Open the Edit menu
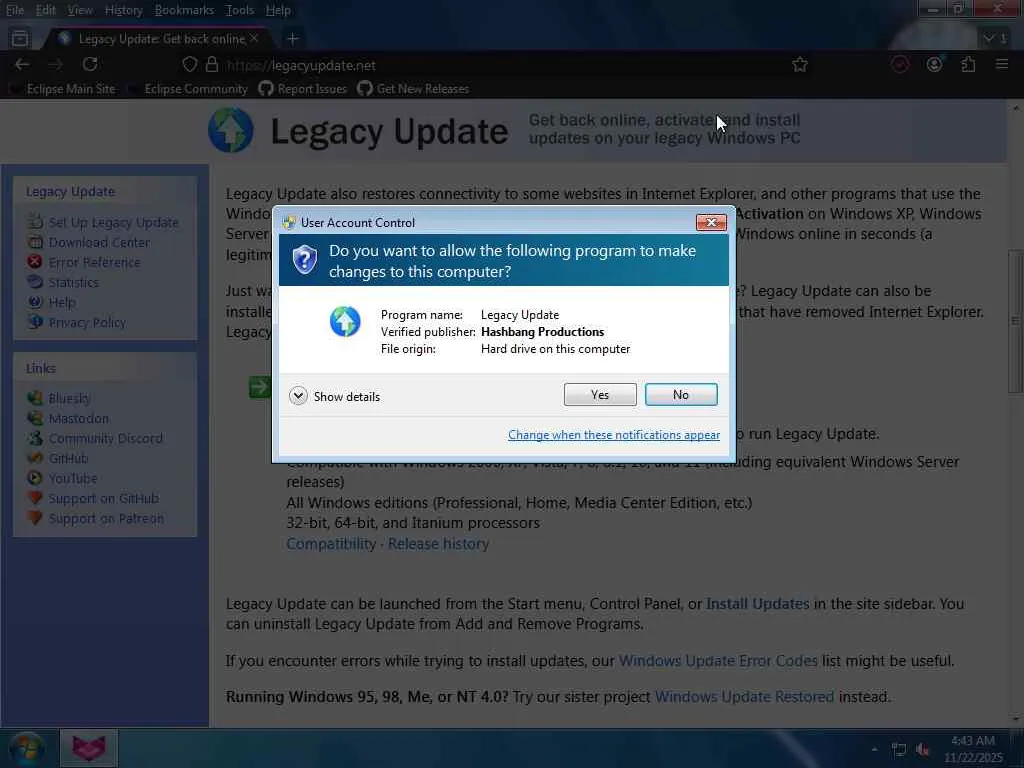Image resolution: width=1024 pixels, height=768 pixels. tap(45, 10)
